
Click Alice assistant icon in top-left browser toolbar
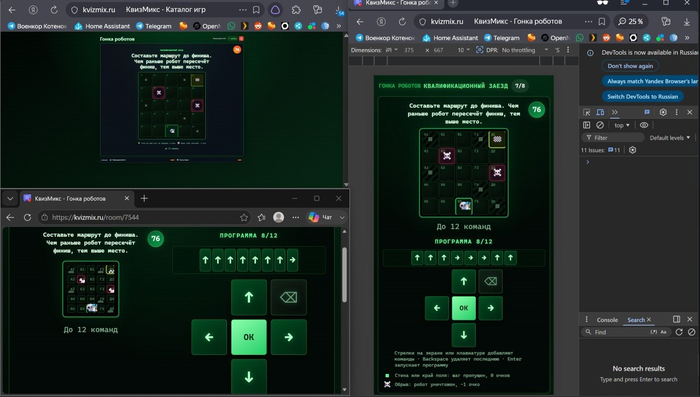(275, 9)
